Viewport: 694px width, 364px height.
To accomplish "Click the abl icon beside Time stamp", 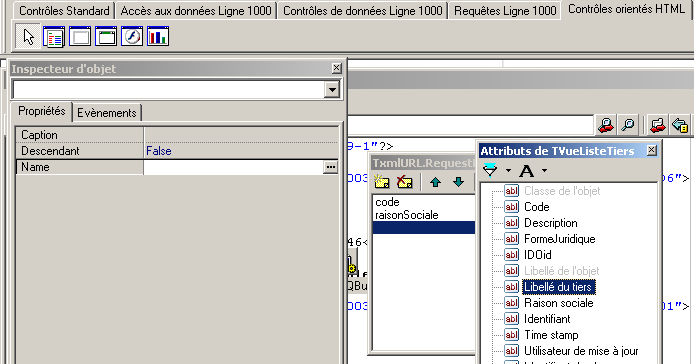I will (x=512, y=335).
